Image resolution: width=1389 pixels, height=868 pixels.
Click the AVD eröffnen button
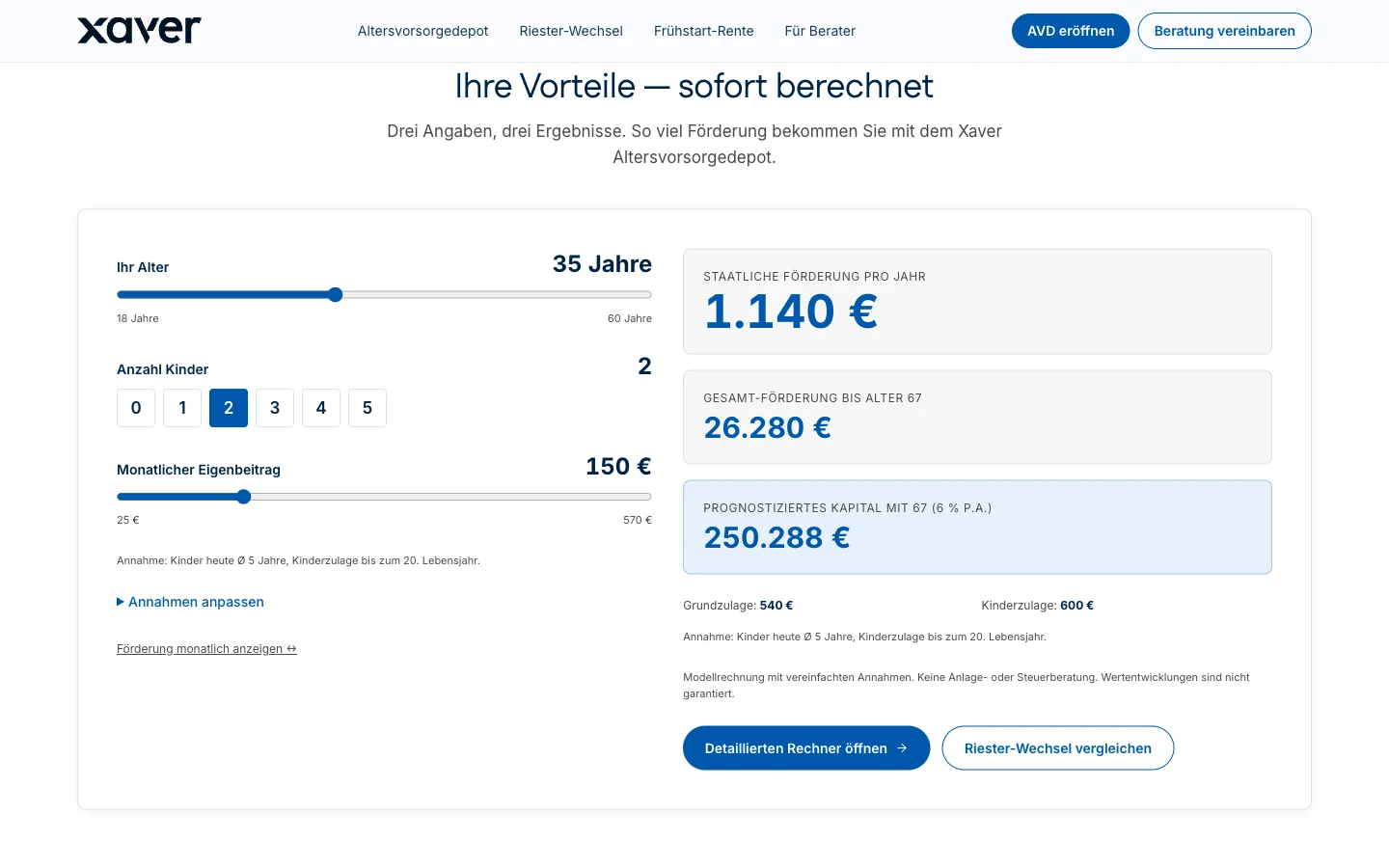tap(1071, 31)
